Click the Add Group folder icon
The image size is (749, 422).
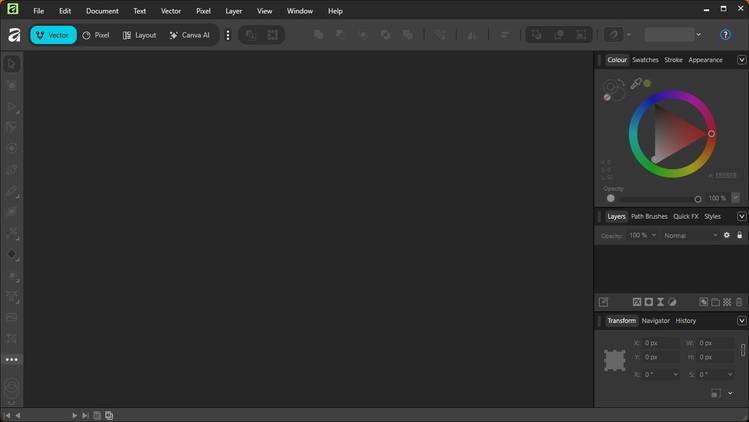pos(716,302)
